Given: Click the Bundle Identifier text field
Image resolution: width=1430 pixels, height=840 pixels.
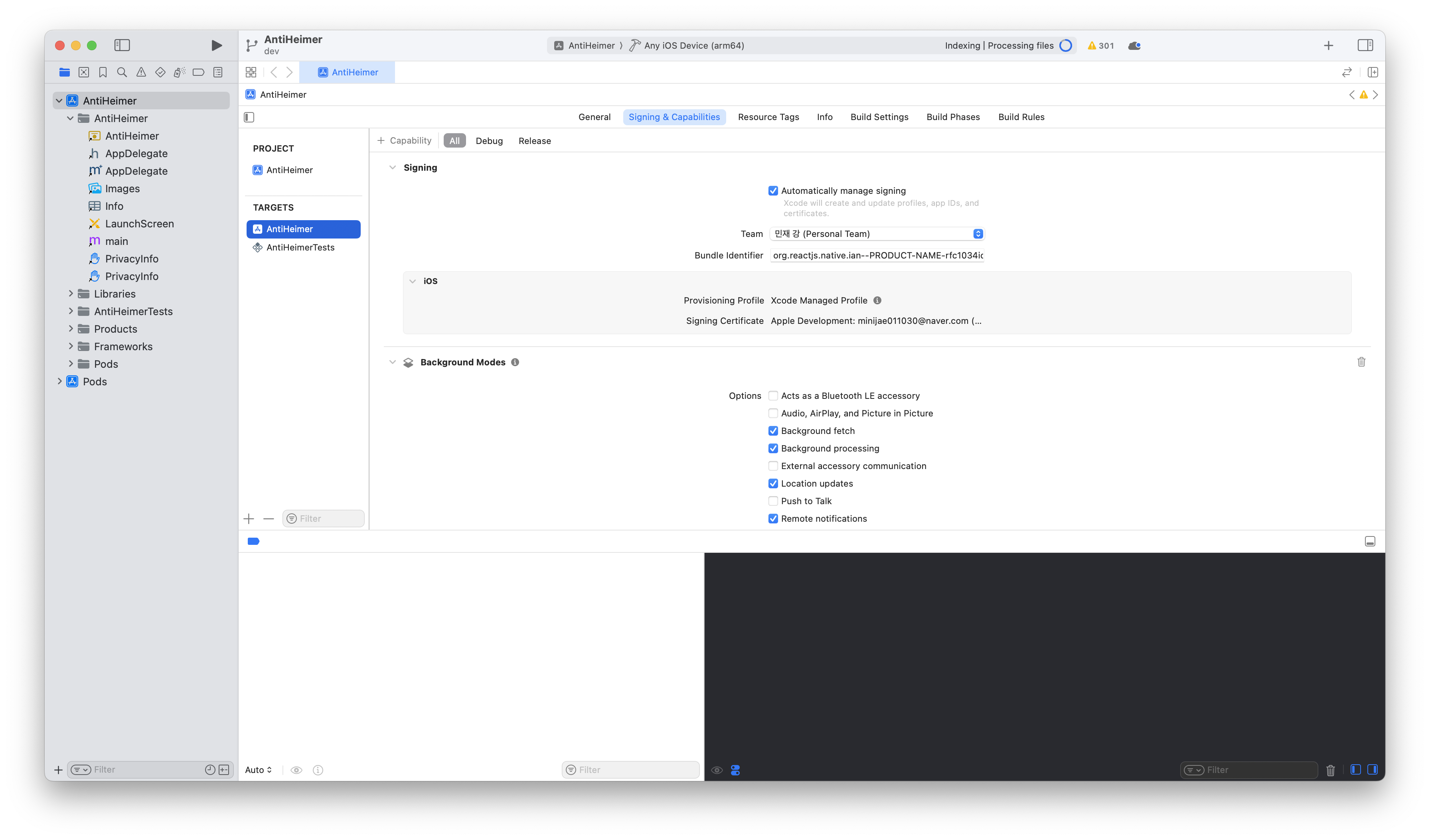Looking at the screenshot, I should (877, 255).
